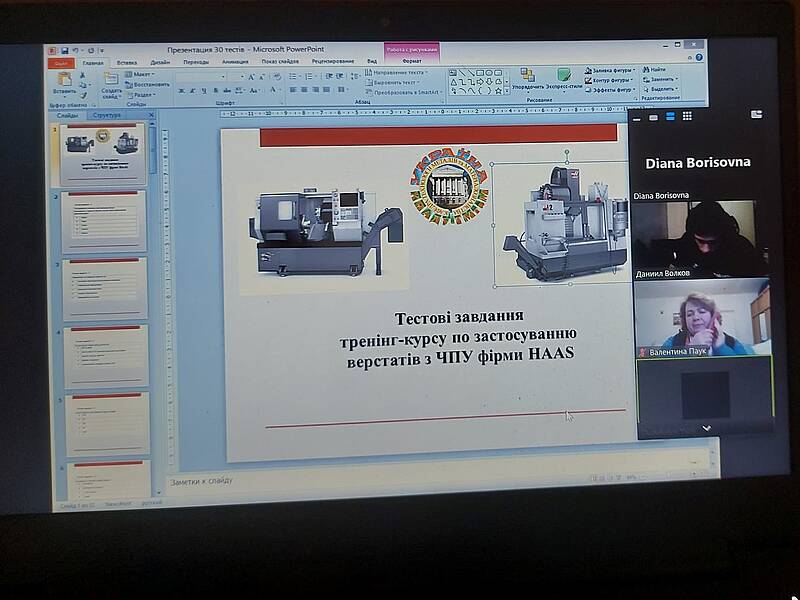Expand Shape Fill (Заливка фигуры) dropdown
Image resolution: width=800 pixels, height=600 pixels.
(632, 70)
